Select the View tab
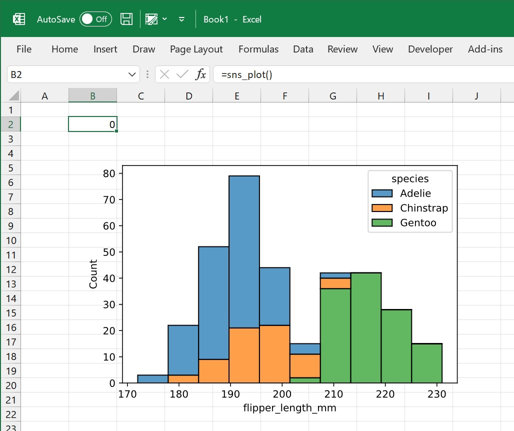 pos(383,49)
